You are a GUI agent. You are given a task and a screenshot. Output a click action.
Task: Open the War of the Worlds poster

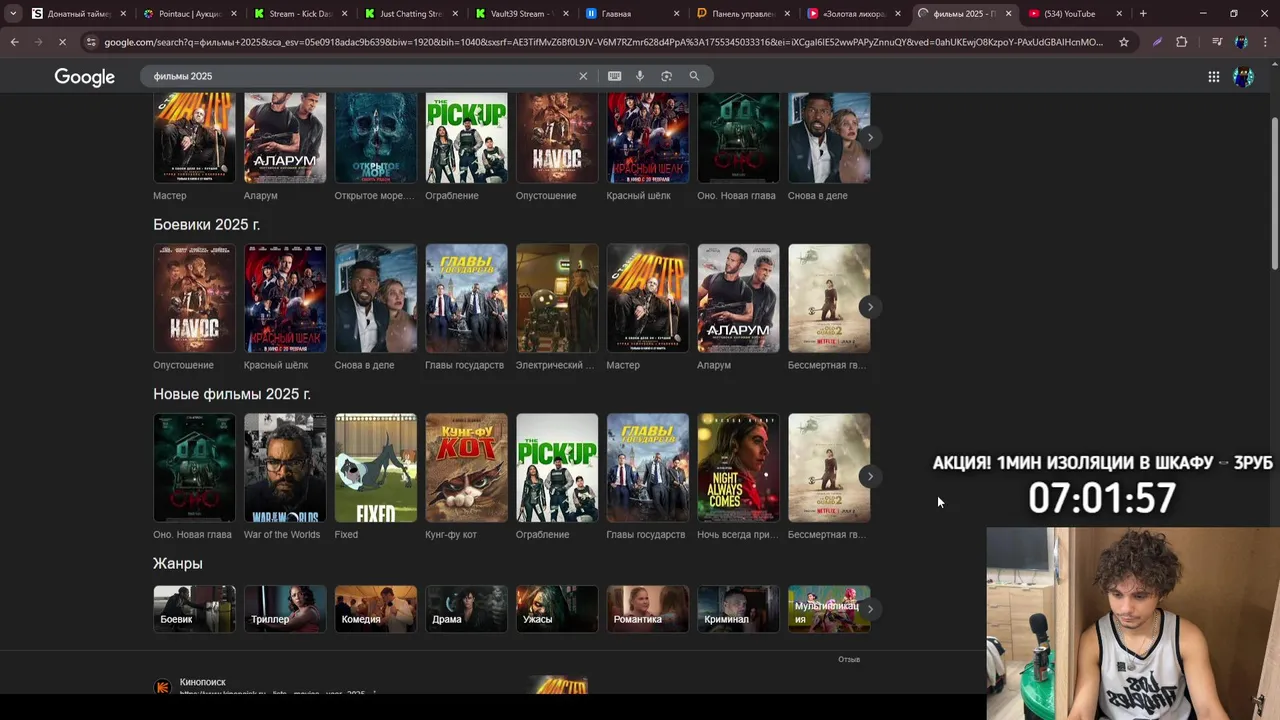point(285,468)
